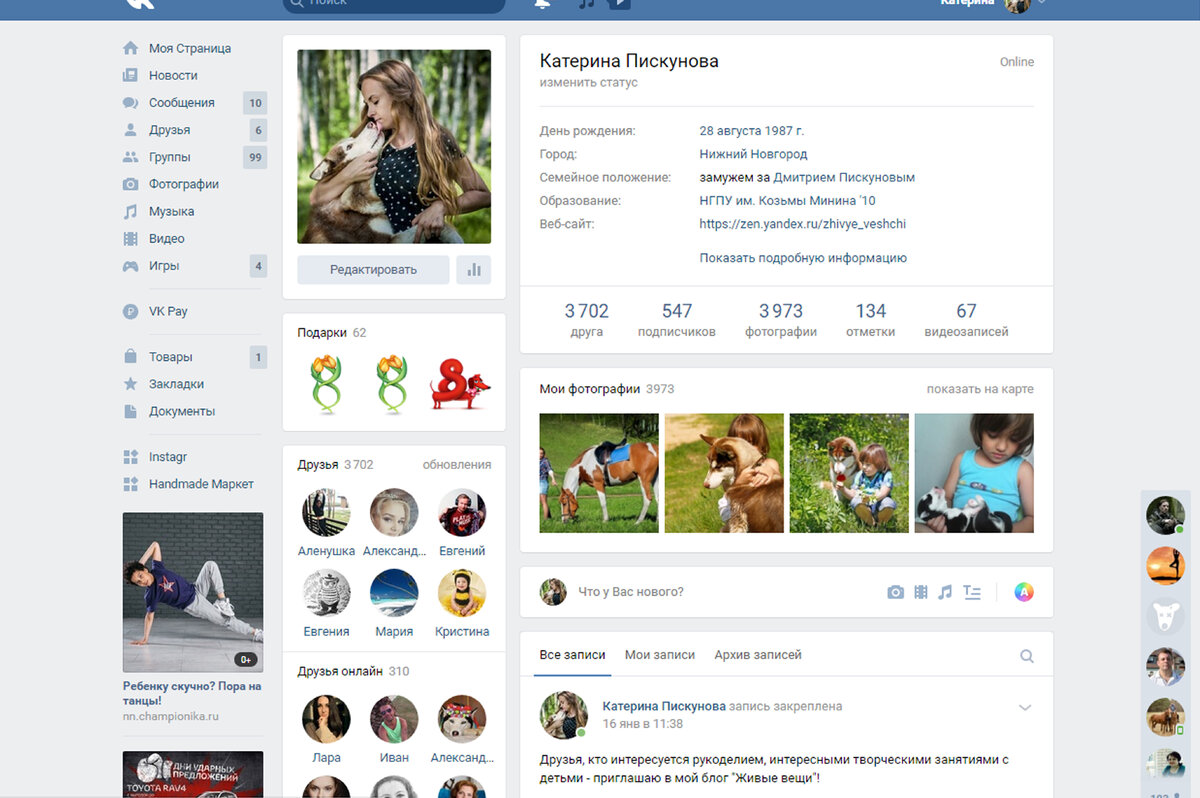Click обновления link in friends block
The height and width of the screenshot is (798, 1200).
[x=457, y=465]
